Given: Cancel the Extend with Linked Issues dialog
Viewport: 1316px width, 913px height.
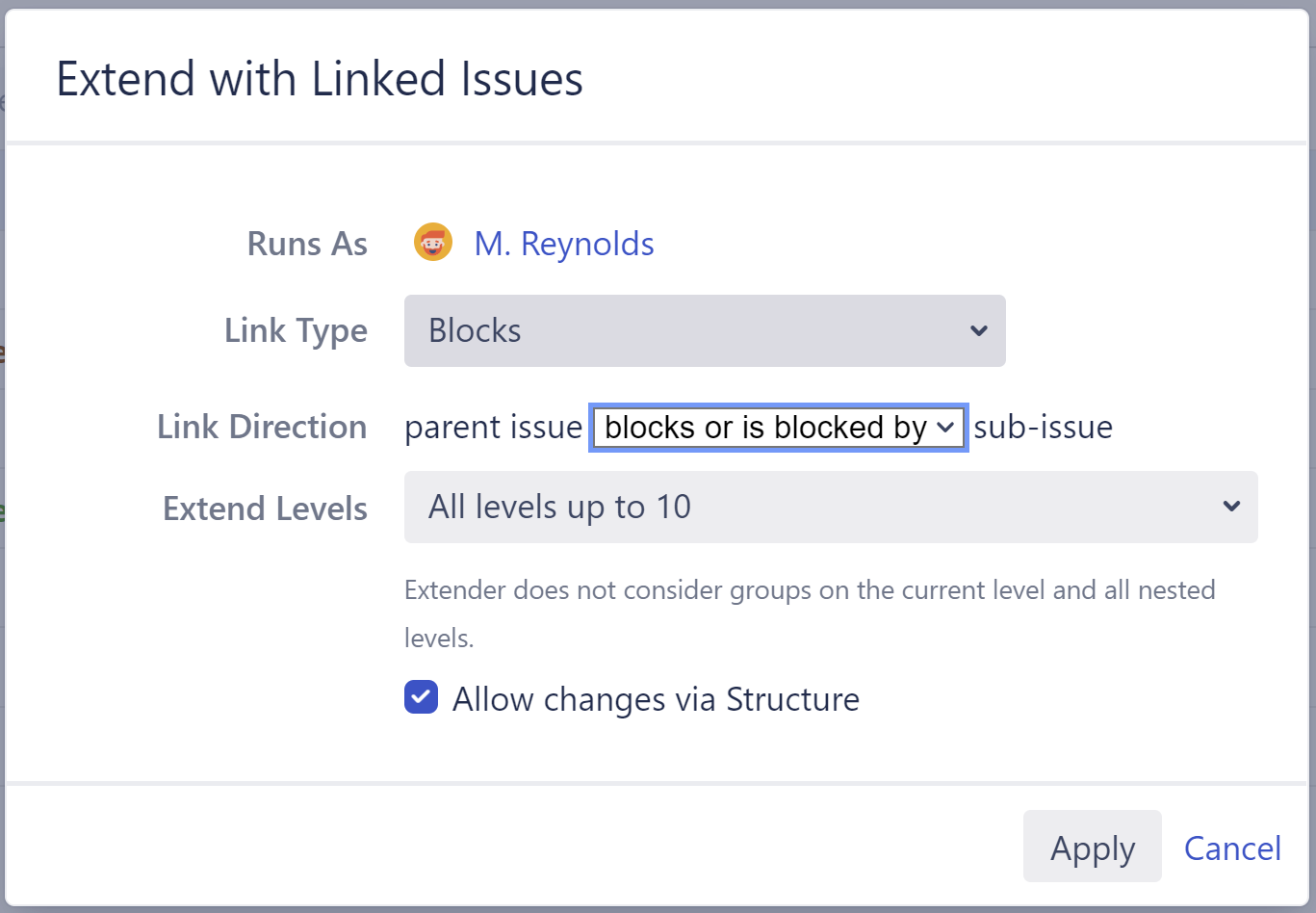Looking at the screenshot, I should (x=1232, y=848).
